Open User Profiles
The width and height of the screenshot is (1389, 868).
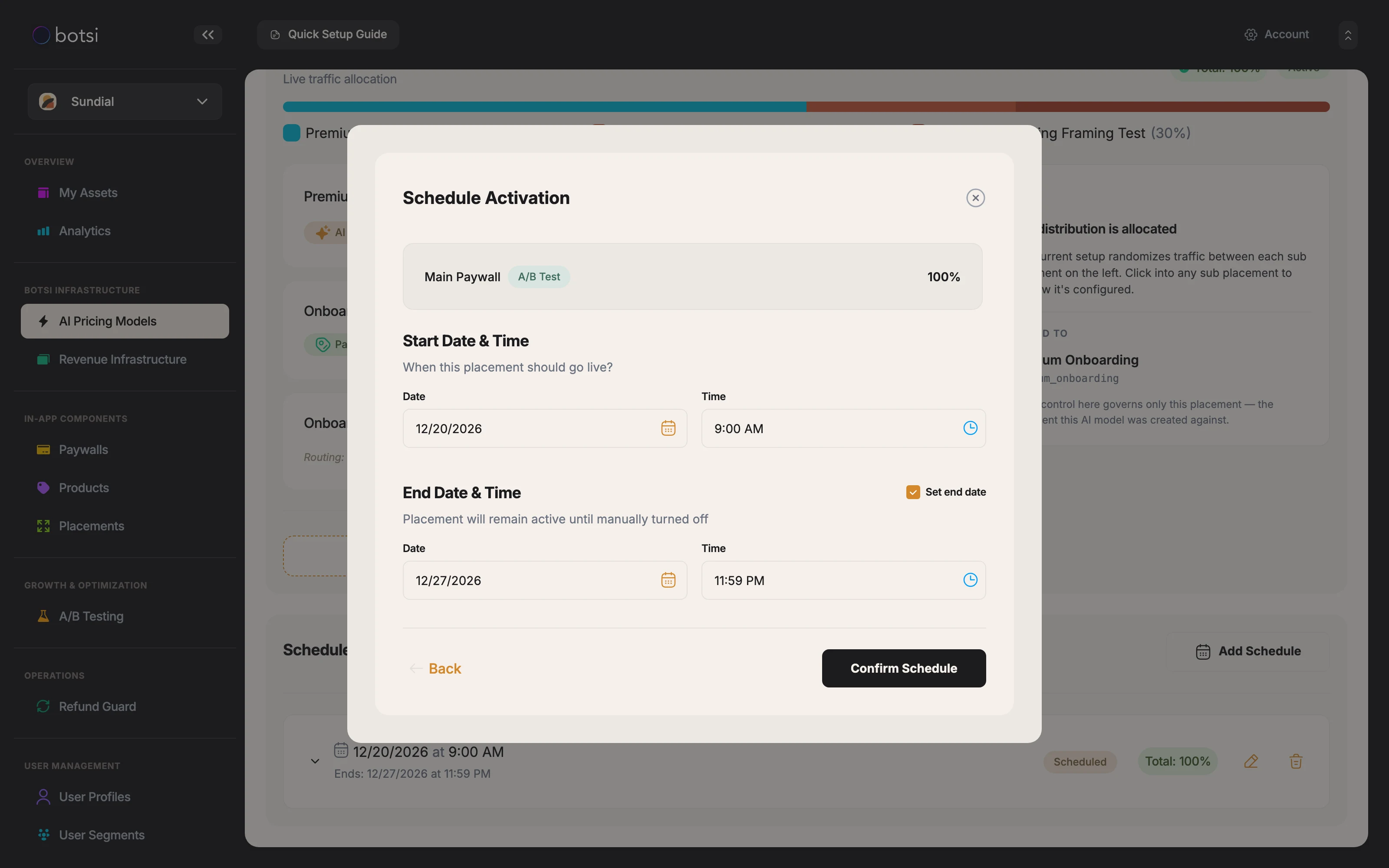[125, 797]
